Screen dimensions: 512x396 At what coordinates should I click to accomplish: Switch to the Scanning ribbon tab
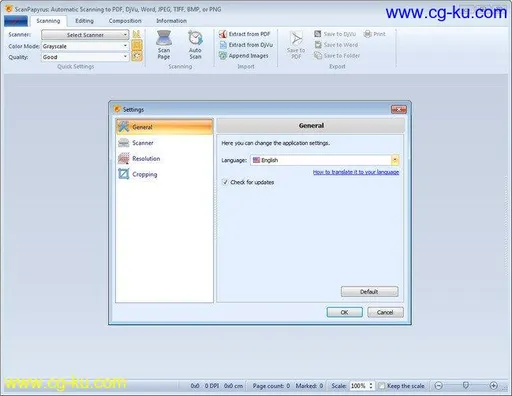pos(48,21)
